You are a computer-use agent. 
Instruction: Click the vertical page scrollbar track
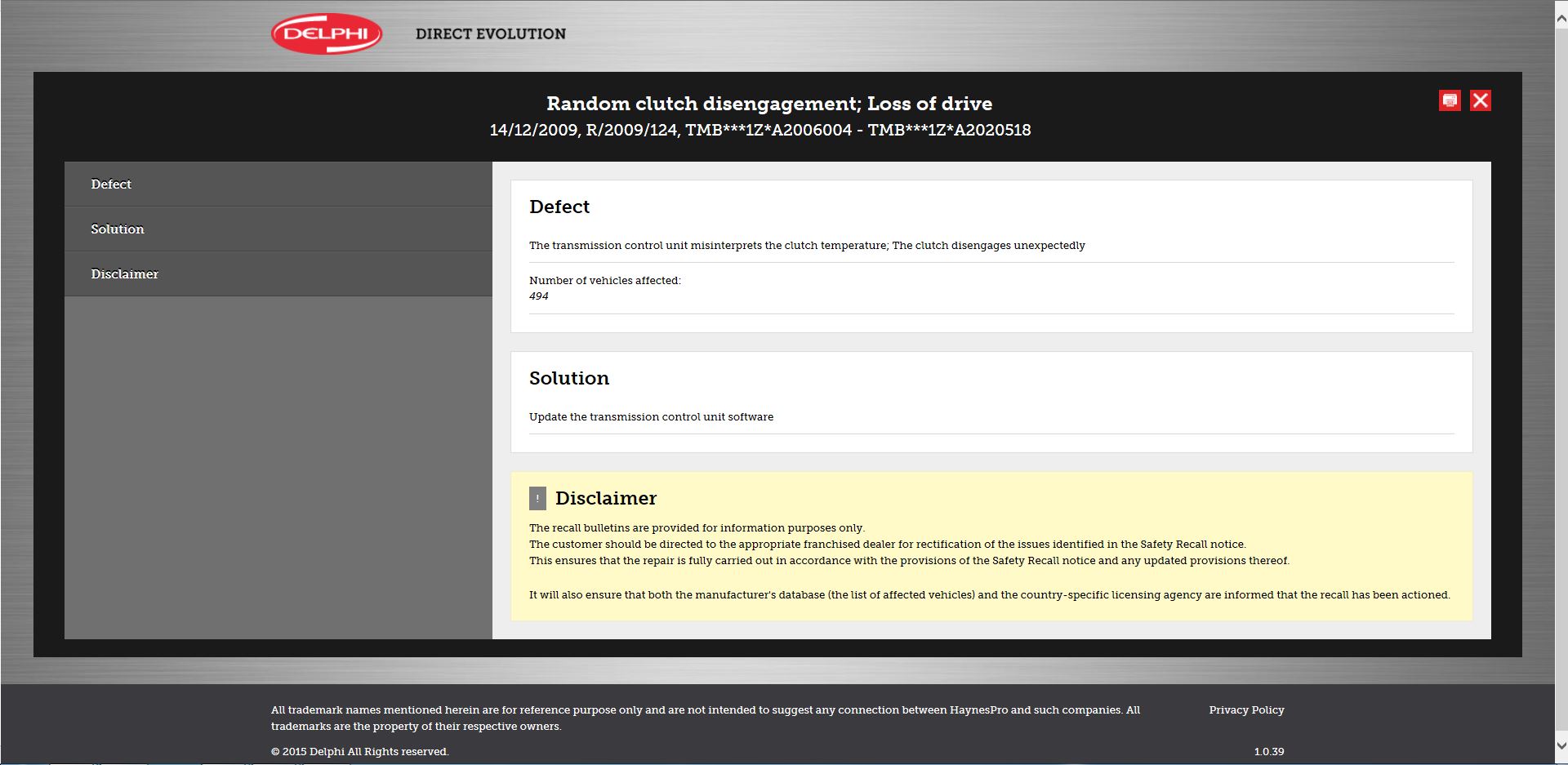[1561, 367]
